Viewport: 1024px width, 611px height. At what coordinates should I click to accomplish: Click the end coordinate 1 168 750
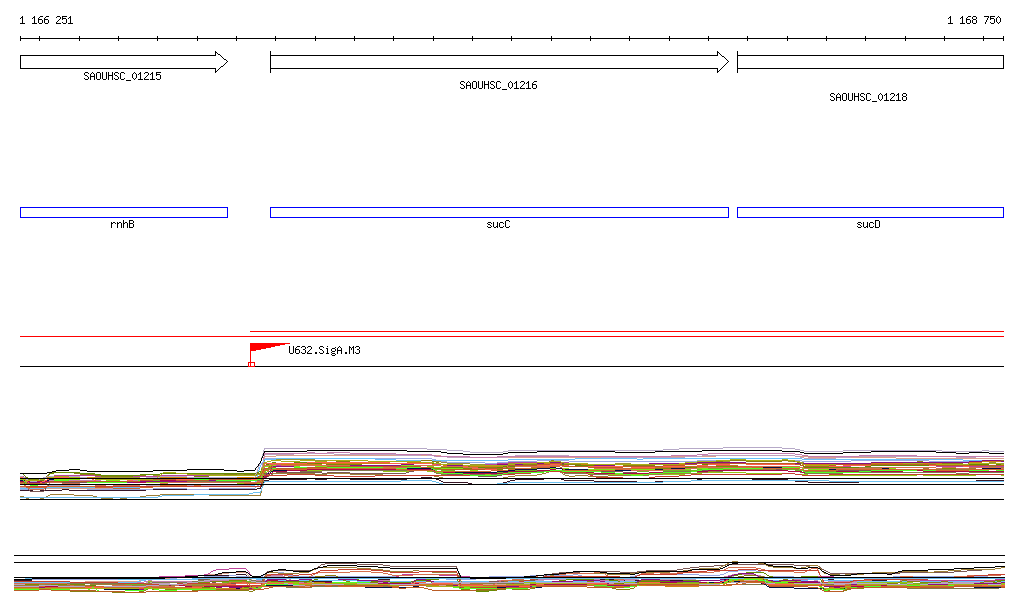click(x=973, y=20)
